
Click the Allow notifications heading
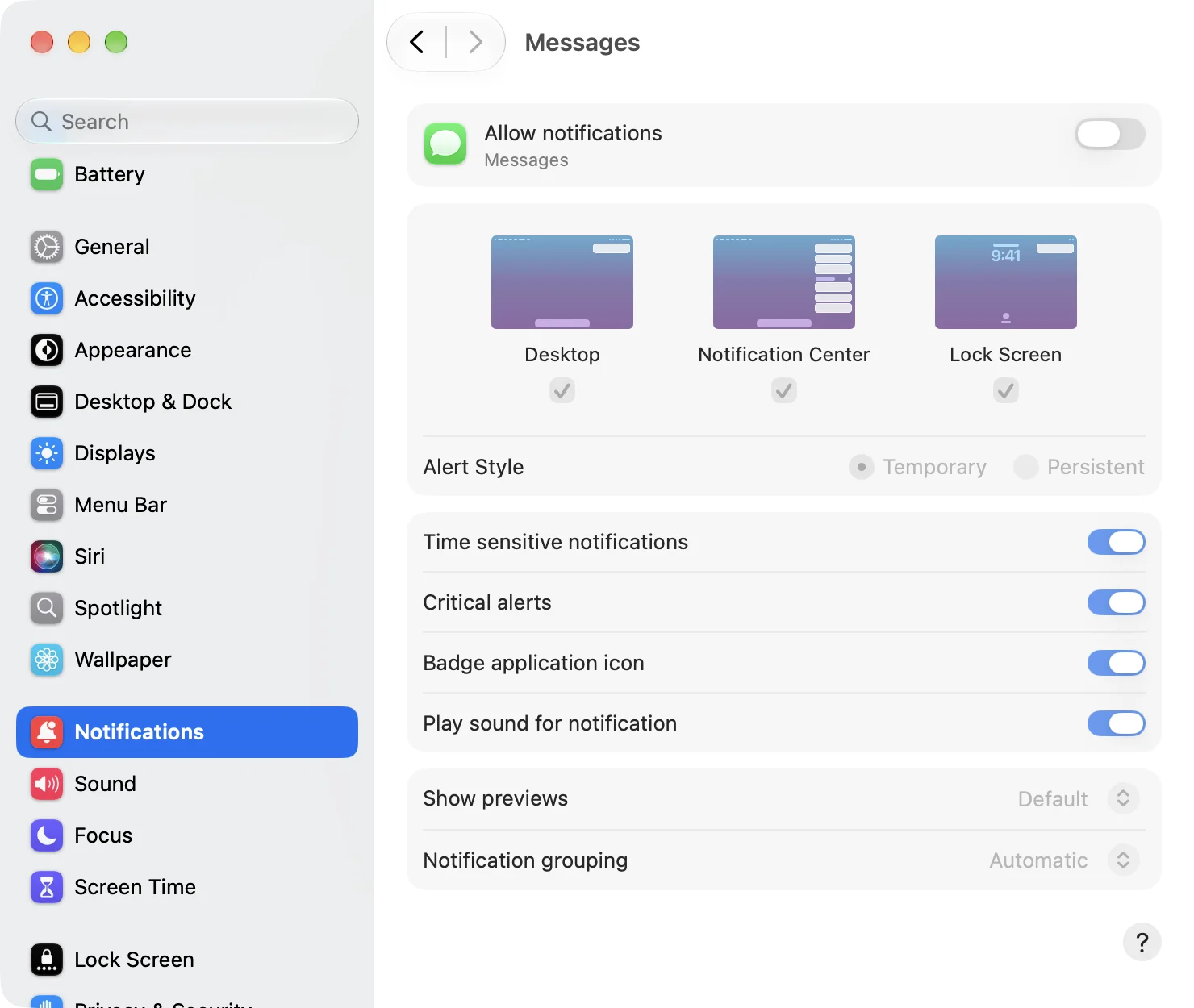click(573, 133)
